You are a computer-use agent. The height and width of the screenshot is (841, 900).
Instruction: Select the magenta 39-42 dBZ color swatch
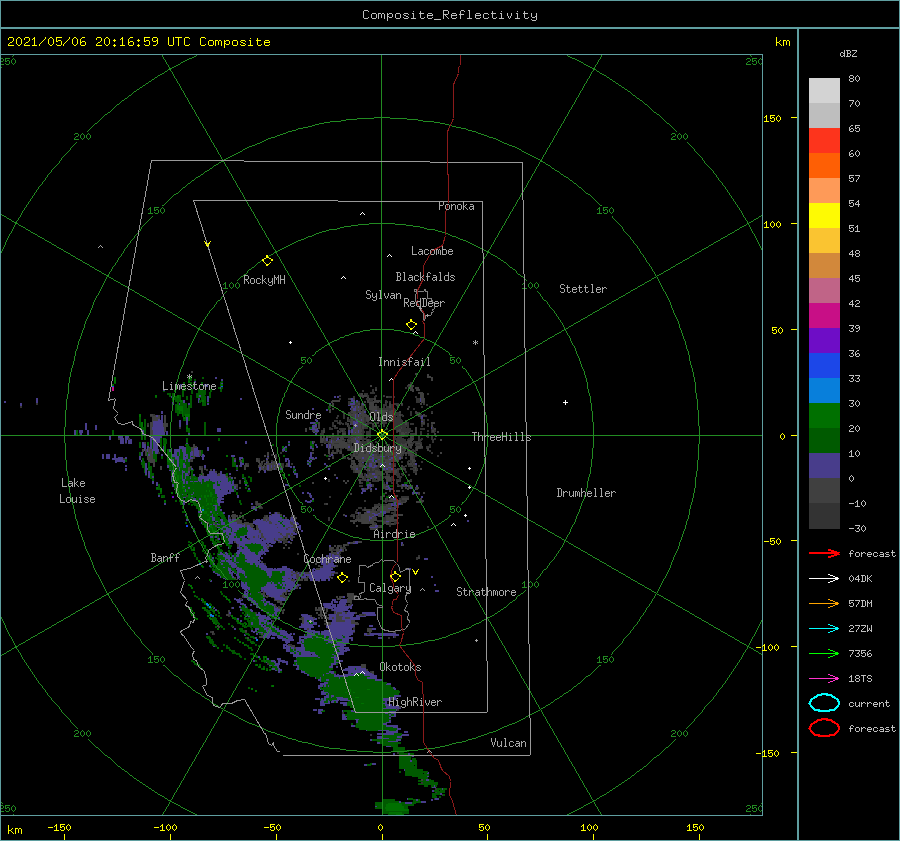(824, 316)
